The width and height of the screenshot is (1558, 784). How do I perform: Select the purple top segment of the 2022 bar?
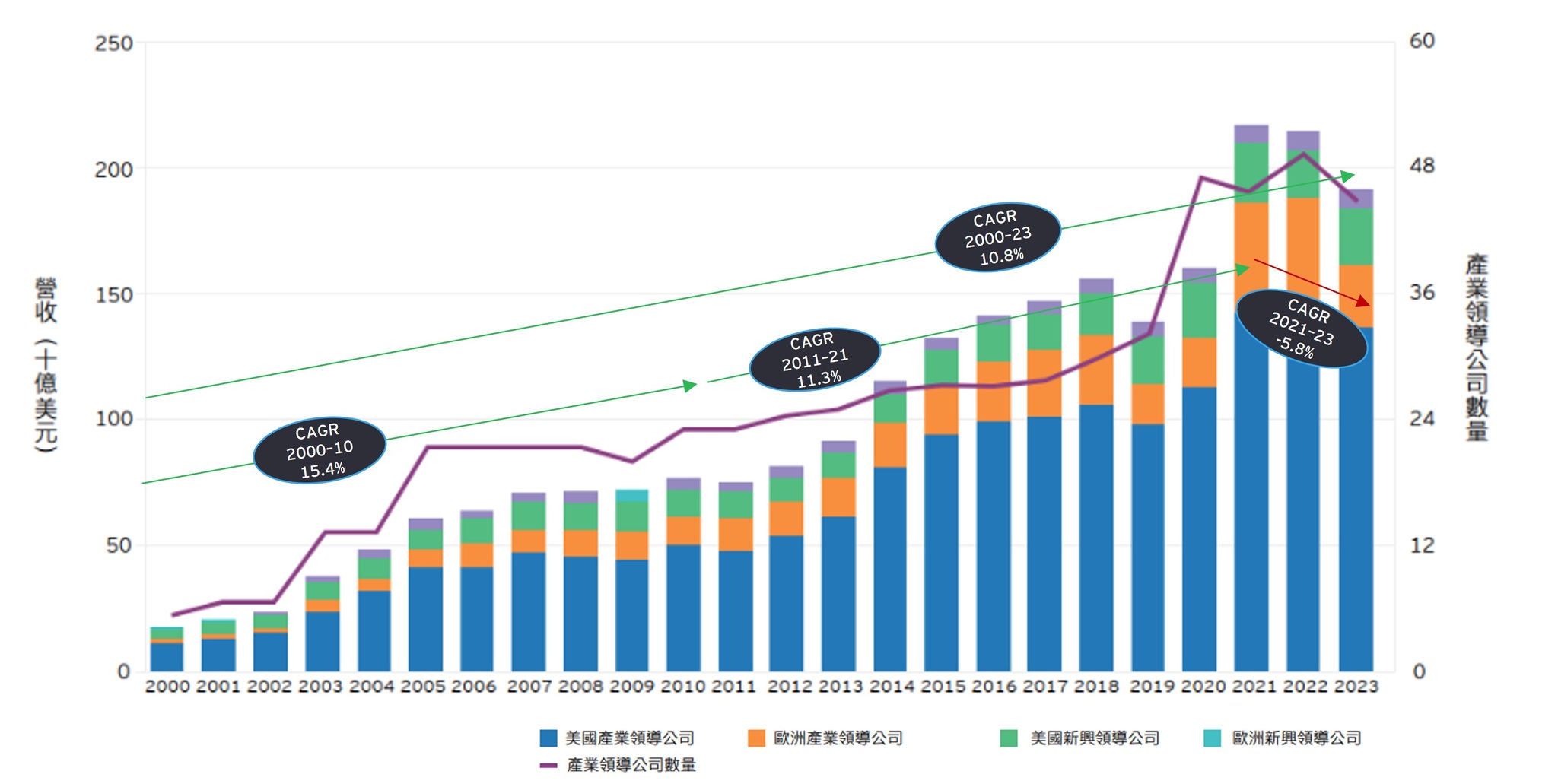click(x=1303, y=140)
